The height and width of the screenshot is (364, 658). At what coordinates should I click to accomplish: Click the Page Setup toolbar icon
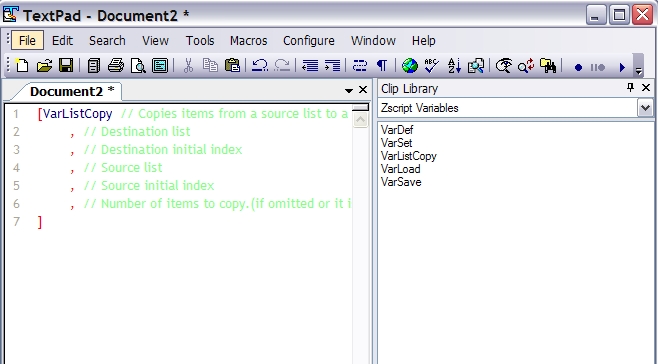click(x=160, y=66)
